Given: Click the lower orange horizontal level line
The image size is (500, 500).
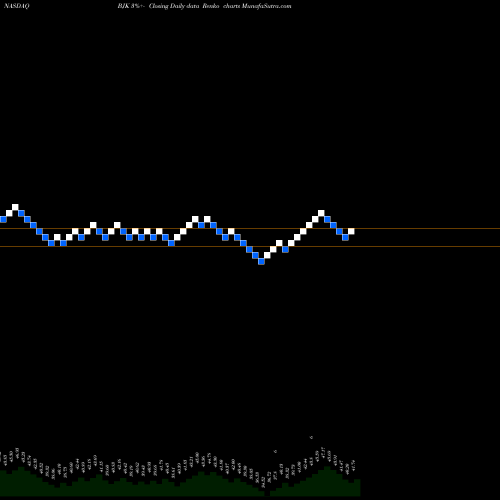Looking at the screenshot, I should click(x=250, y=247).
